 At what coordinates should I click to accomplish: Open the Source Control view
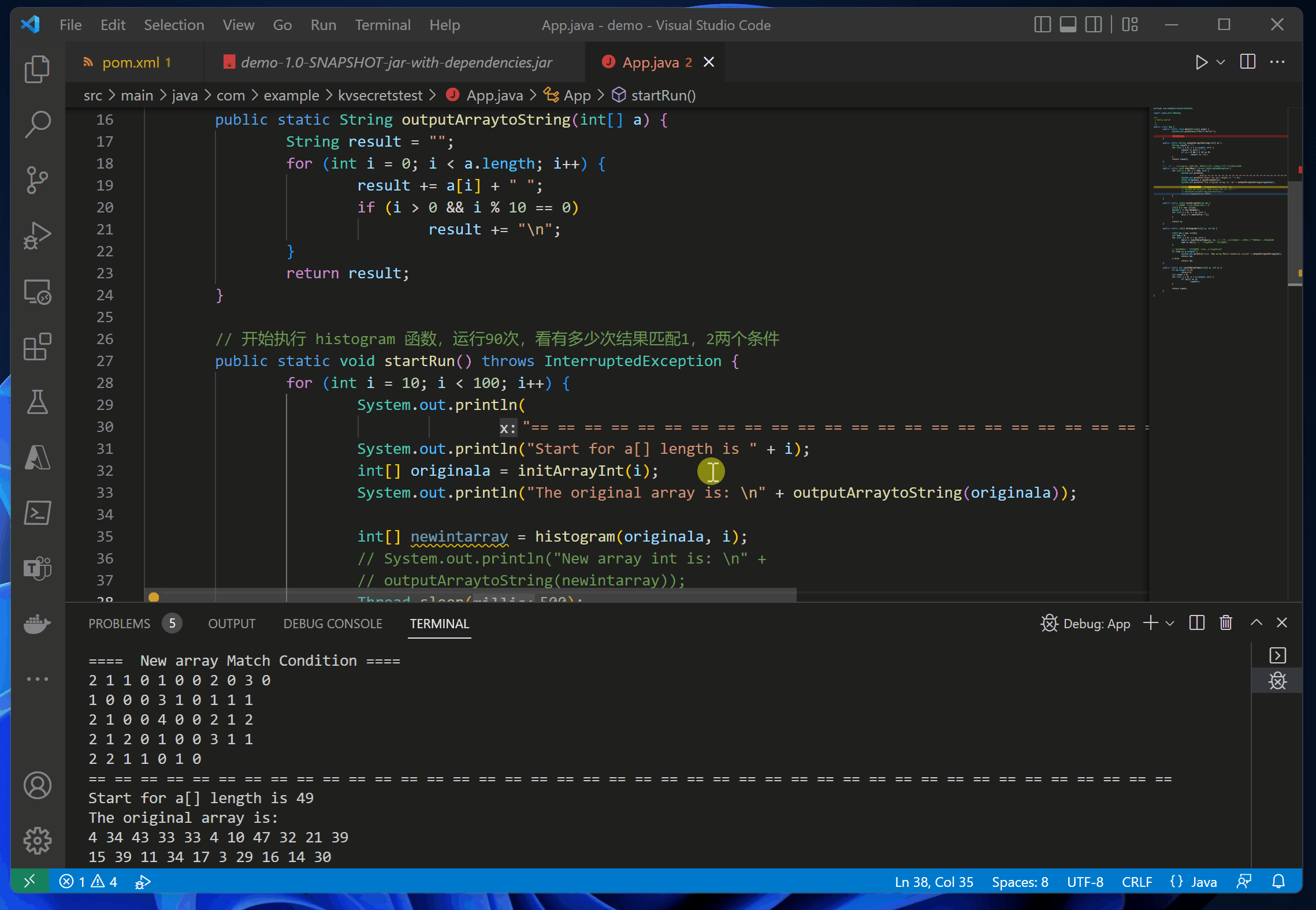pyautogui.click(x=38, y=180)
